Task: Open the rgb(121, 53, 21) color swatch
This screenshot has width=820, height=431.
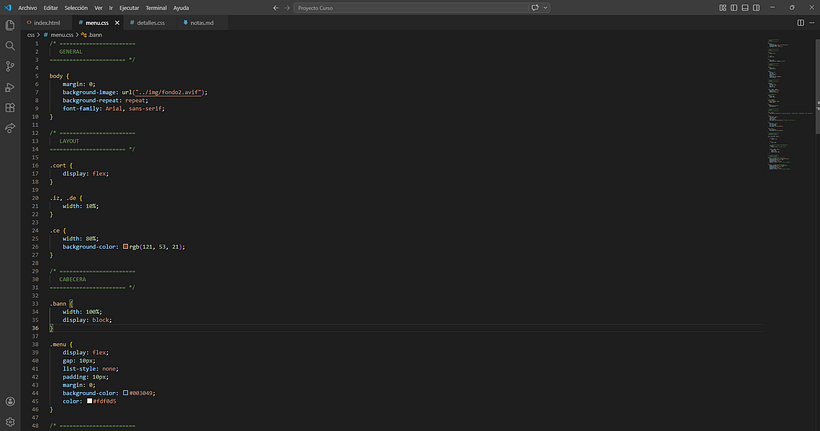Action: pyautogui.click(x=126, y=246)
